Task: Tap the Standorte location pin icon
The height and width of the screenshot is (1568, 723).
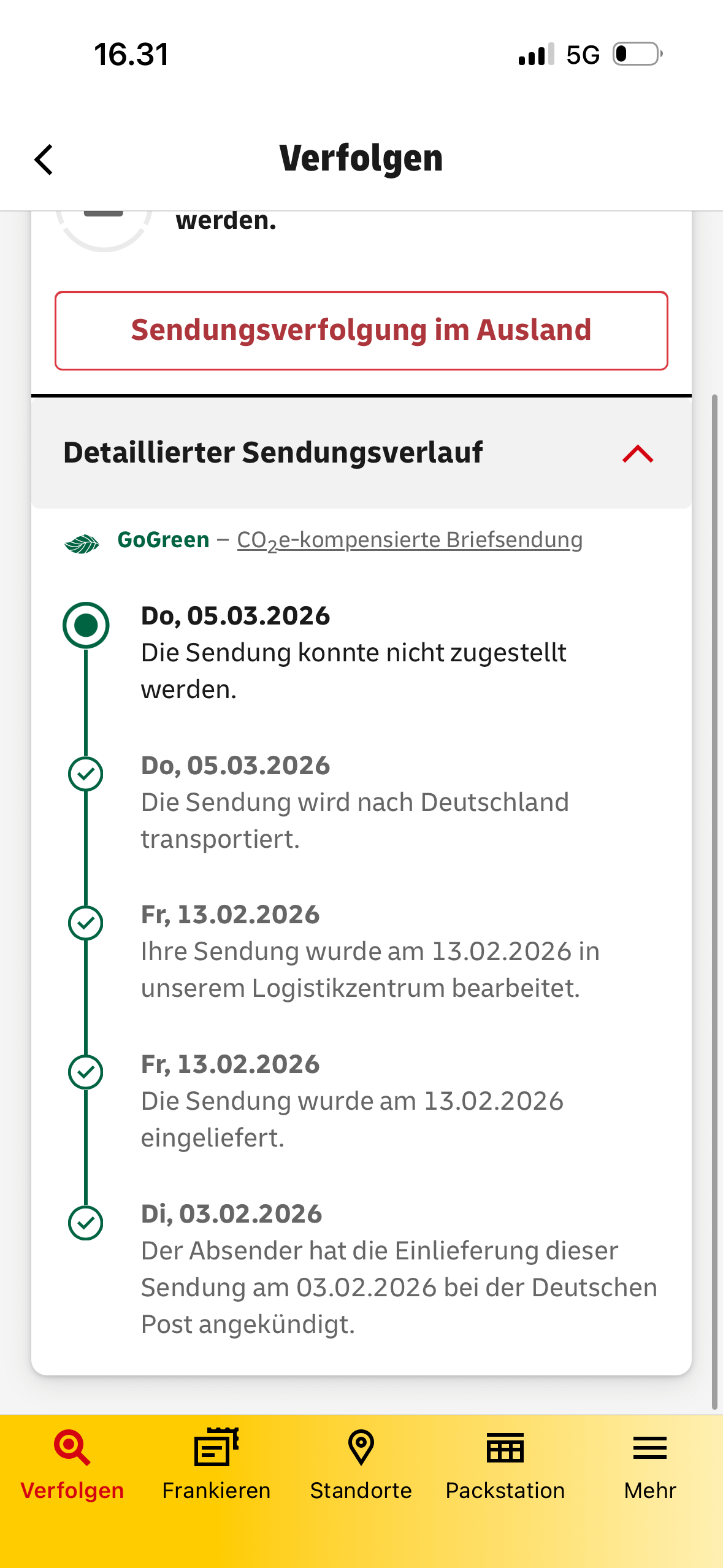Action: 361,1448
